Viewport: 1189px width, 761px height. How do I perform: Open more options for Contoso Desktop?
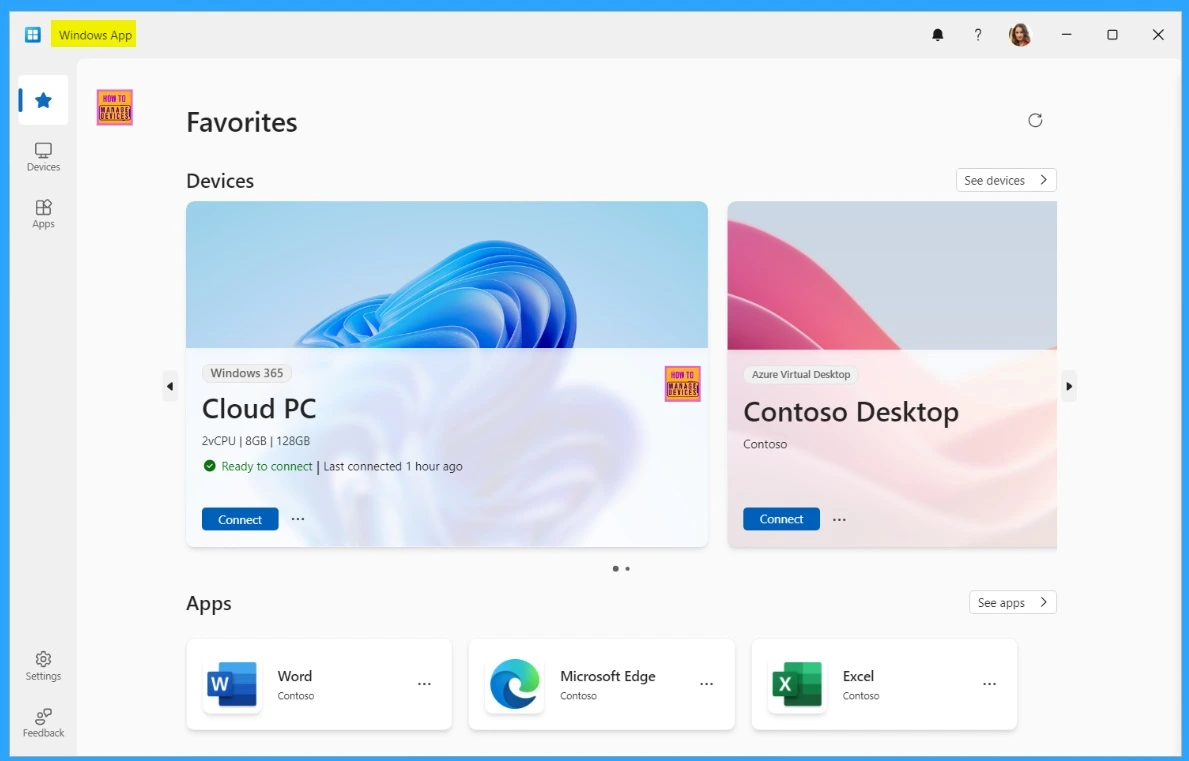point(839,519)
